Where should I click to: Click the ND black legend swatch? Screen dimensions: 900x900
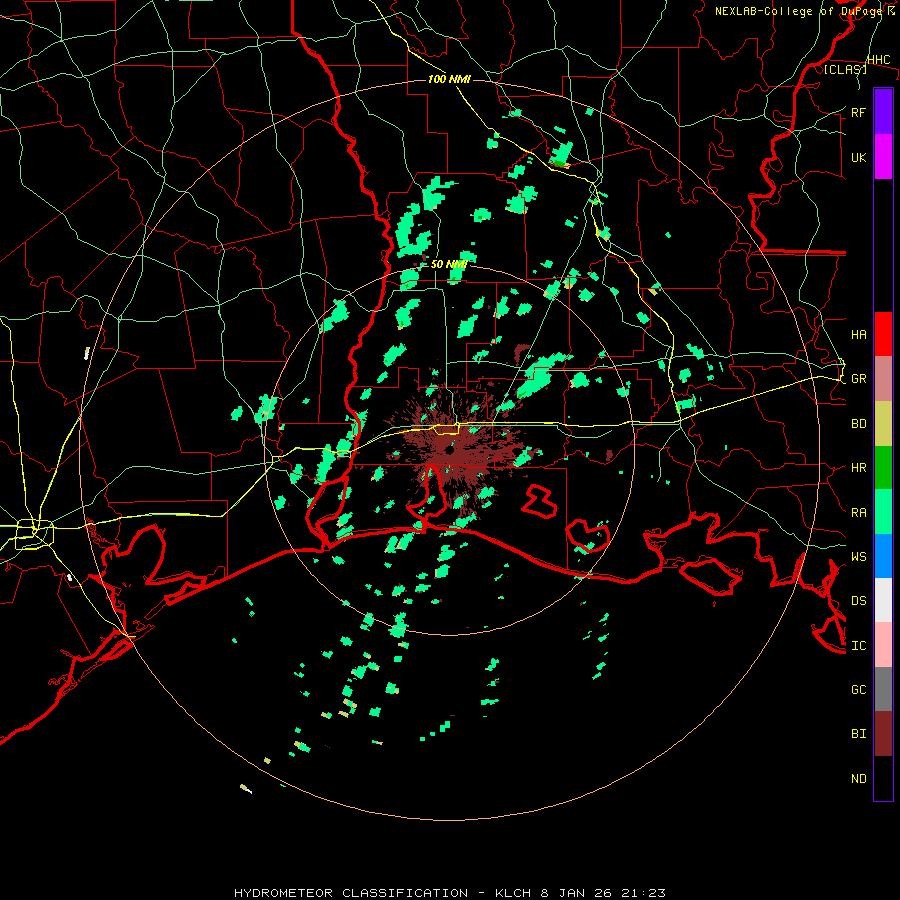click(x=883, y=778)
